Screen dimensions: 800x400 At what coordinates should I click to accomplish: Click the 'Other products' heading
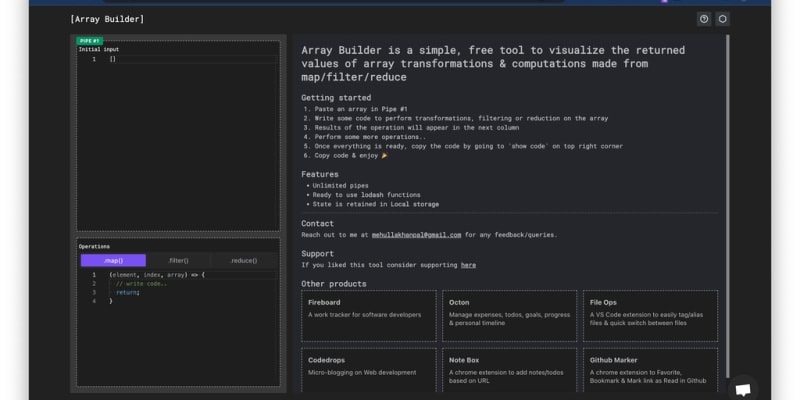click(334, 284)
